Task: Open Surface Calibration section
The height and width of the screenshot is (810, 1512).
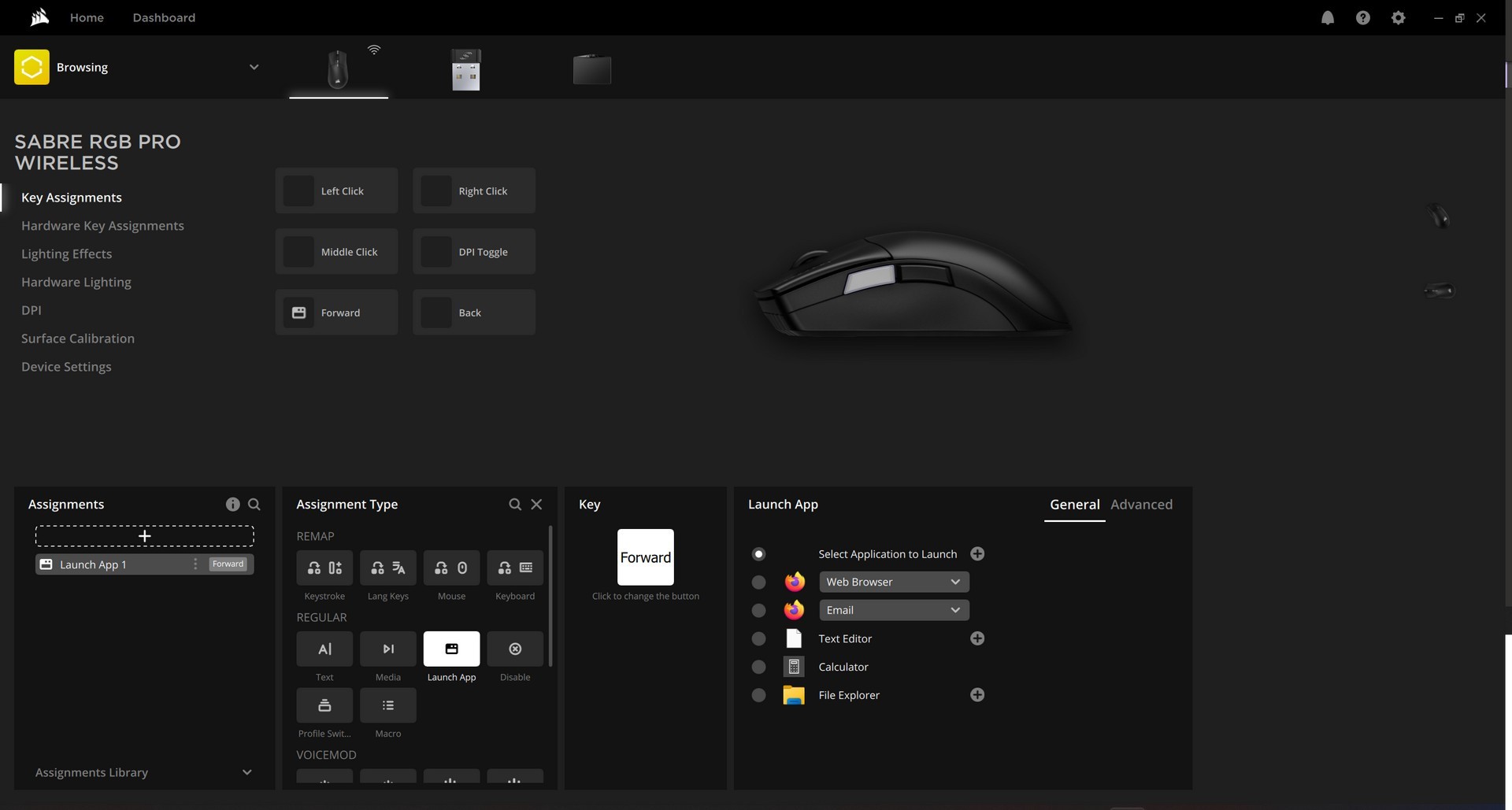Action: [78, 338]
